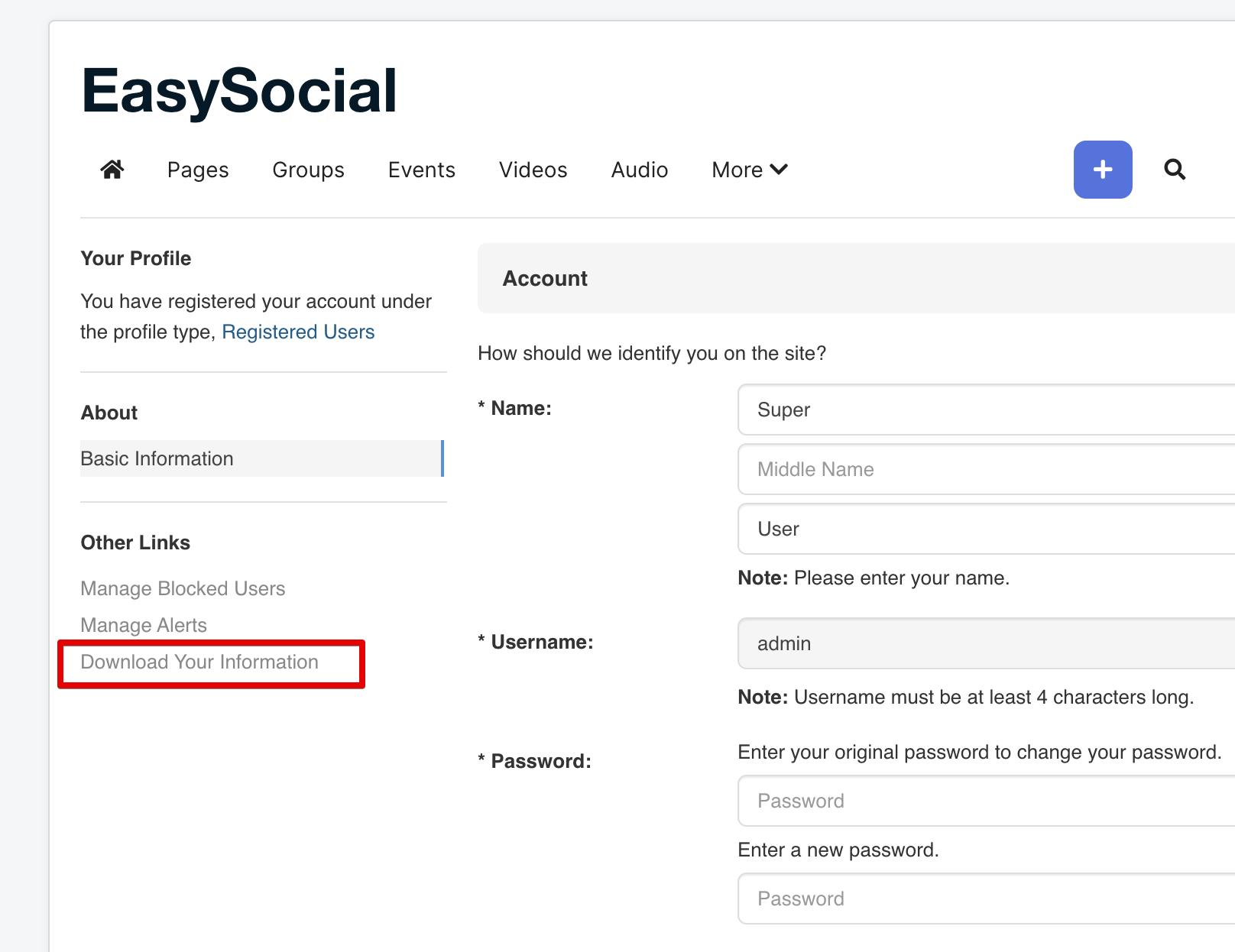Open the search magnifier icon
Screen dimensions: 1235x952
(1175, 170)
